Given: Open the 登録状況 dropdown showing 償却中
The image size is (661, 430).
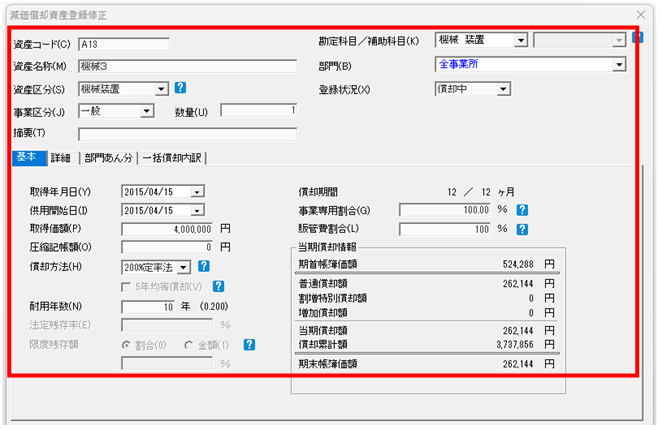Looking at the screenshot, I should (x=503, y=89).
